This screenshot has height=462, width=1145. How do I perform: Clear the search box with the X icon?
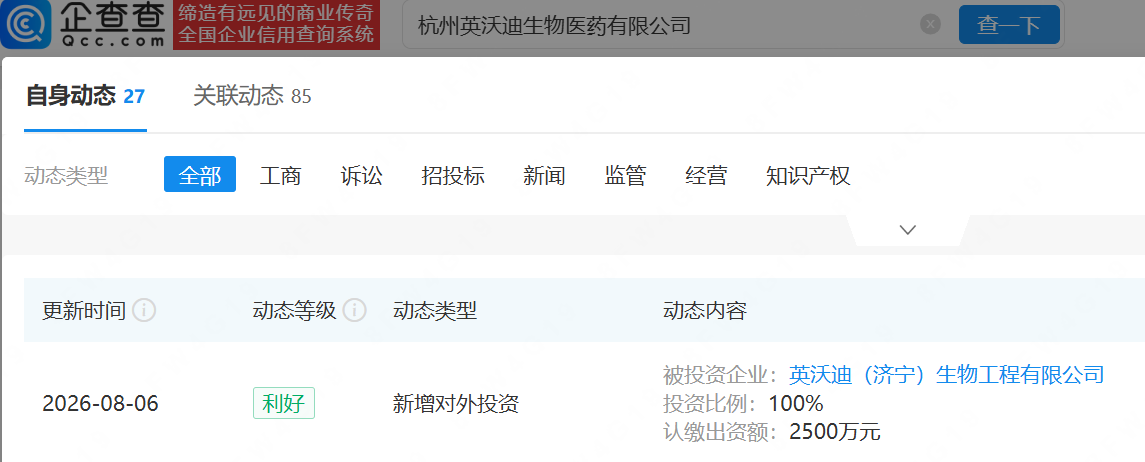point(930,25)
